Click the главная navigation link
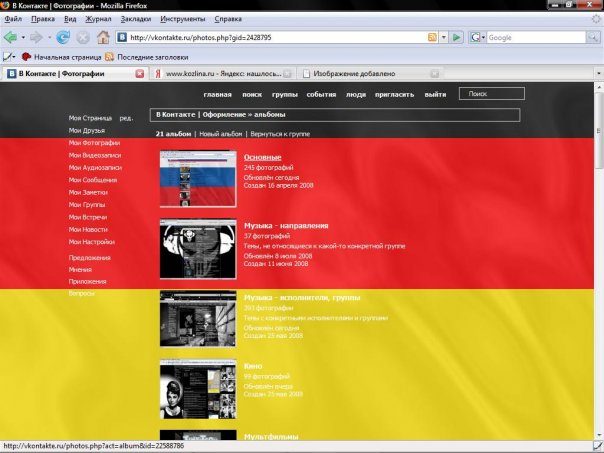Image resolution: width=604 pixels, height=453 pixels. [218, 94]
